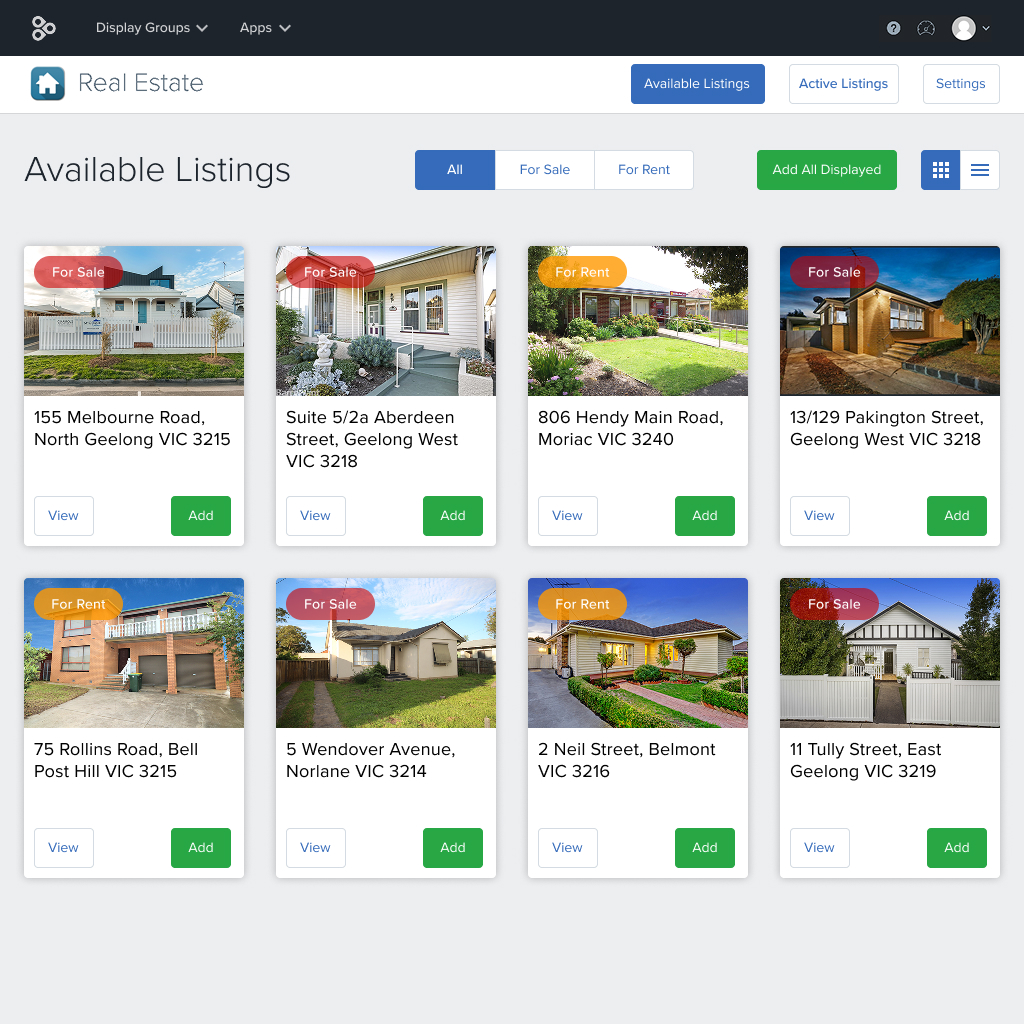Switch to grid view layout
This screenshot has width=1024, height=1024.
(x=940, y=170)
